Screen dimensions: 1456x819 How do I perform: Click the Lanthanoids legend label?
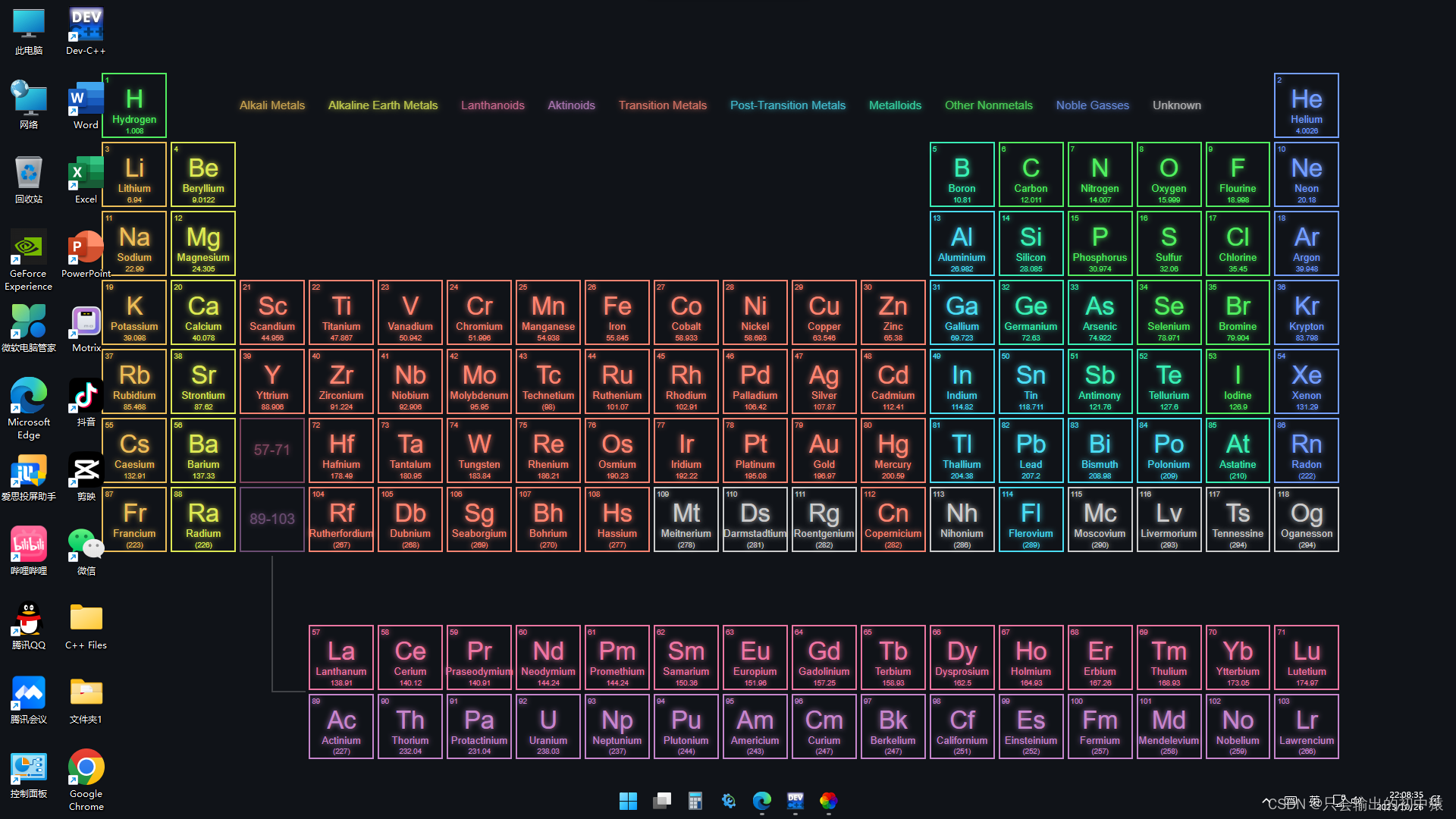pyautogui.click(x=492, y=105)
